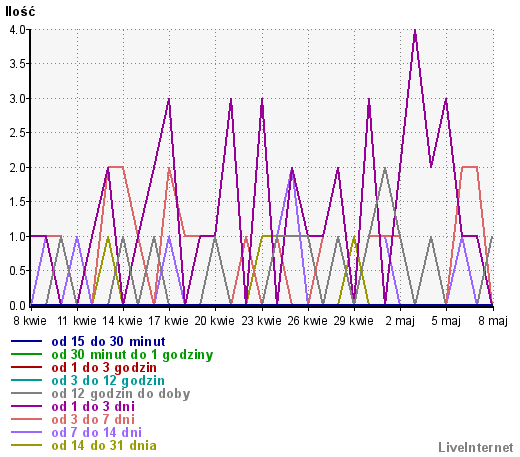This screenshot has height=457, width=520.
Task: Click the green legend line swatch
Action: click(26, 354)
